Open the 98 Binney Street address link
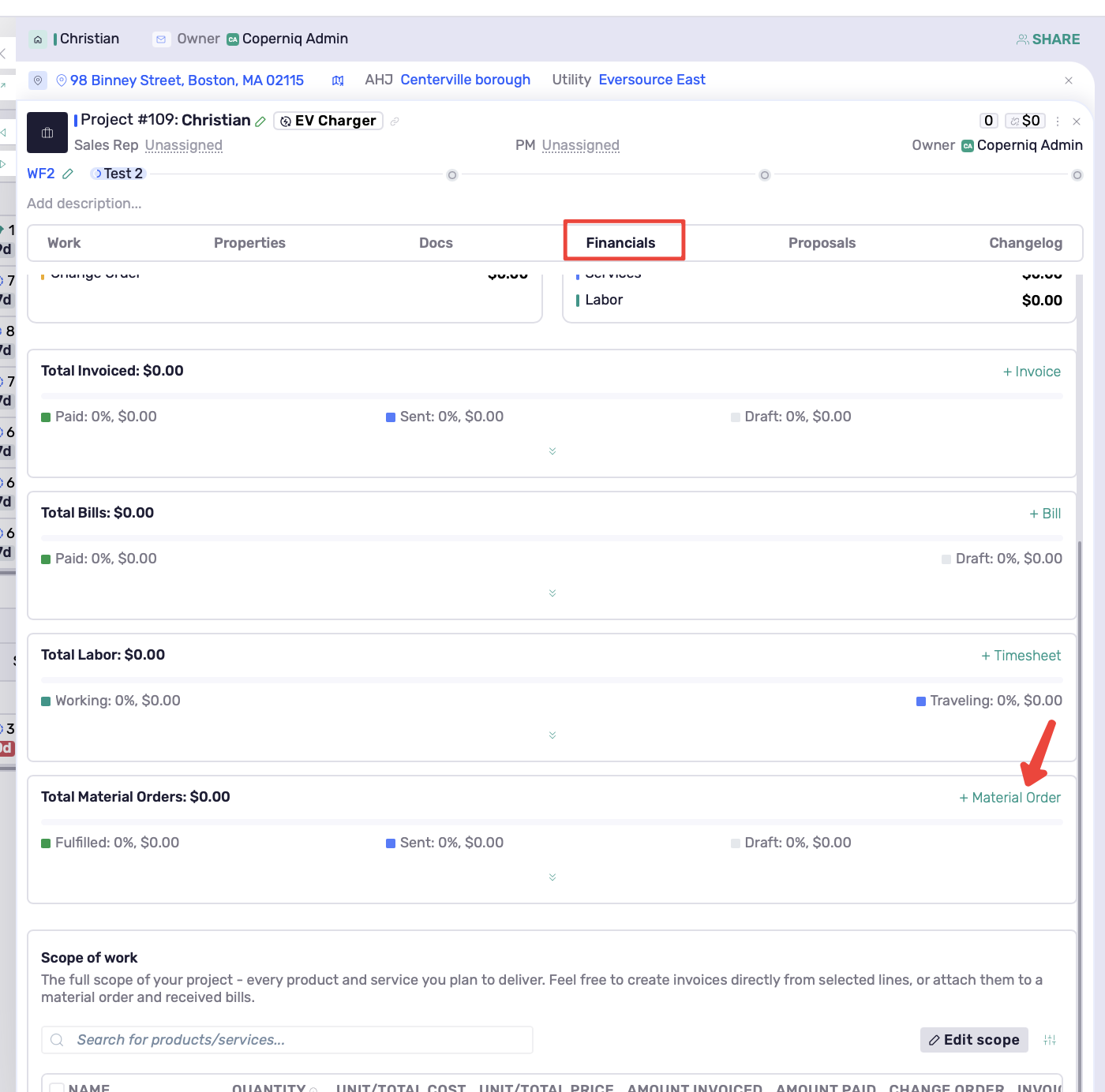Screen dimensions: 1105x1092 [187, 80]
